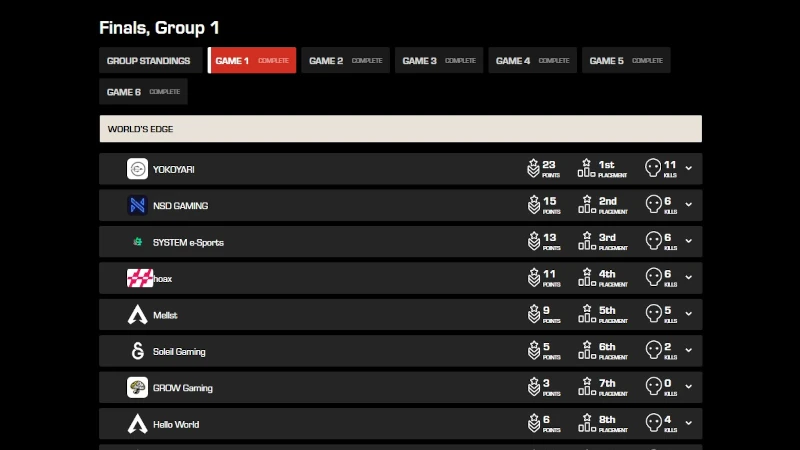Click NSD GAMING's 15 points value

pyautogui.click(x=549, y=201)
